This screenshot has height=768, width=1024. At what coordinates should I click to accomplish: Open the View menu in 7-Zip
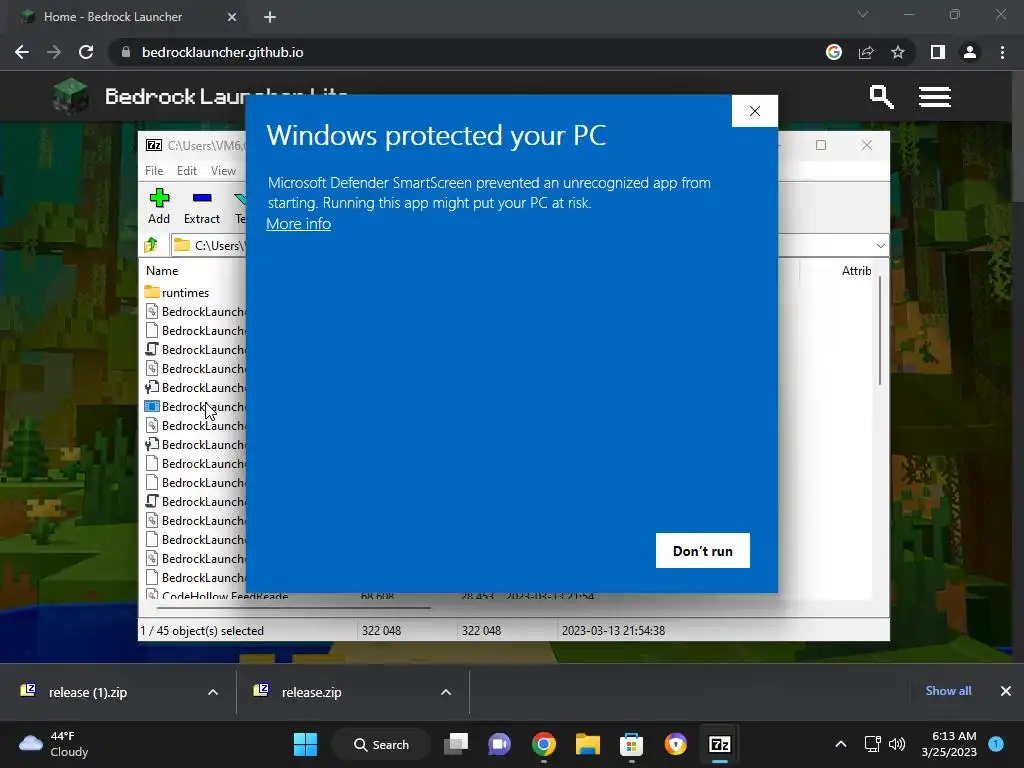(223, 170)
